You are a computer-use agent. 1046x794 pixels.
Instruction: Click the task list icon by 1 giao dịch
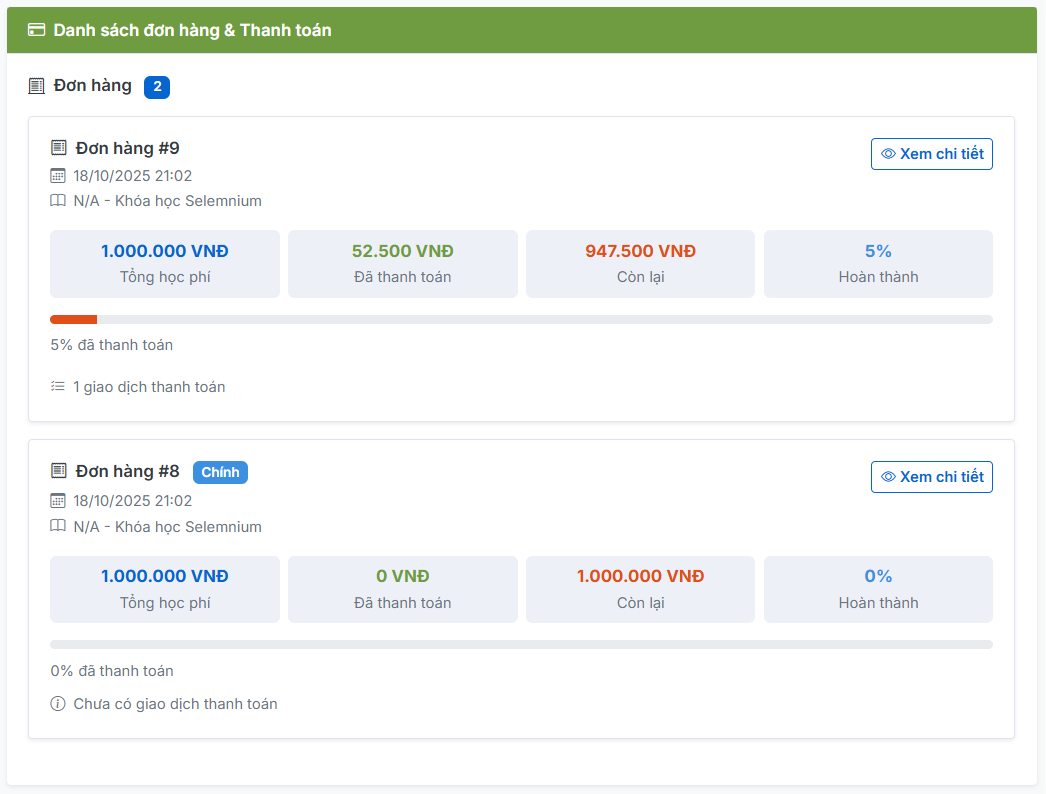58,386
